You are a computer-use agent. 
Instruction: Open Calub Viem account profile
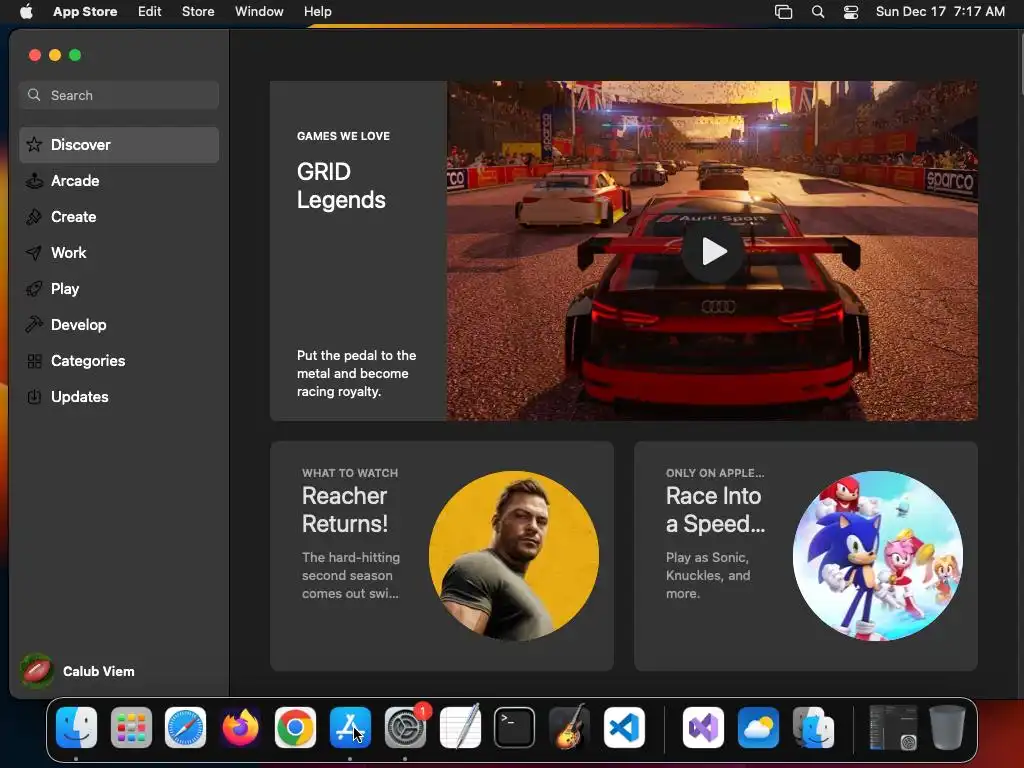click(x=78, y=671)
